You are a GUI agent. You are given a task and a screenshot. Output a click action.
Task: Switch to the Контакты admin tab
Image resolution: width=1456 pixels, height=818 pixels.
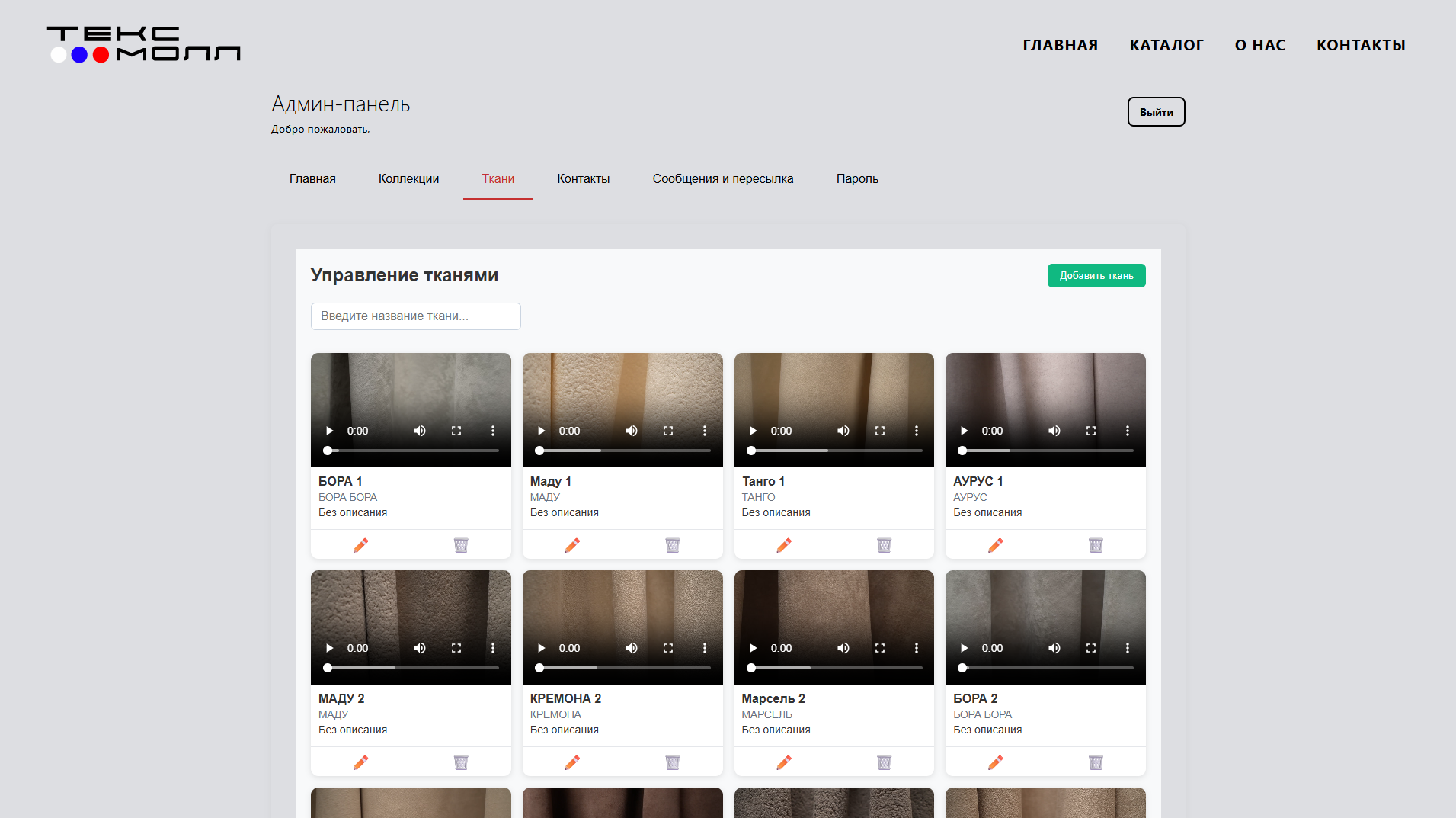pos(584,178)
